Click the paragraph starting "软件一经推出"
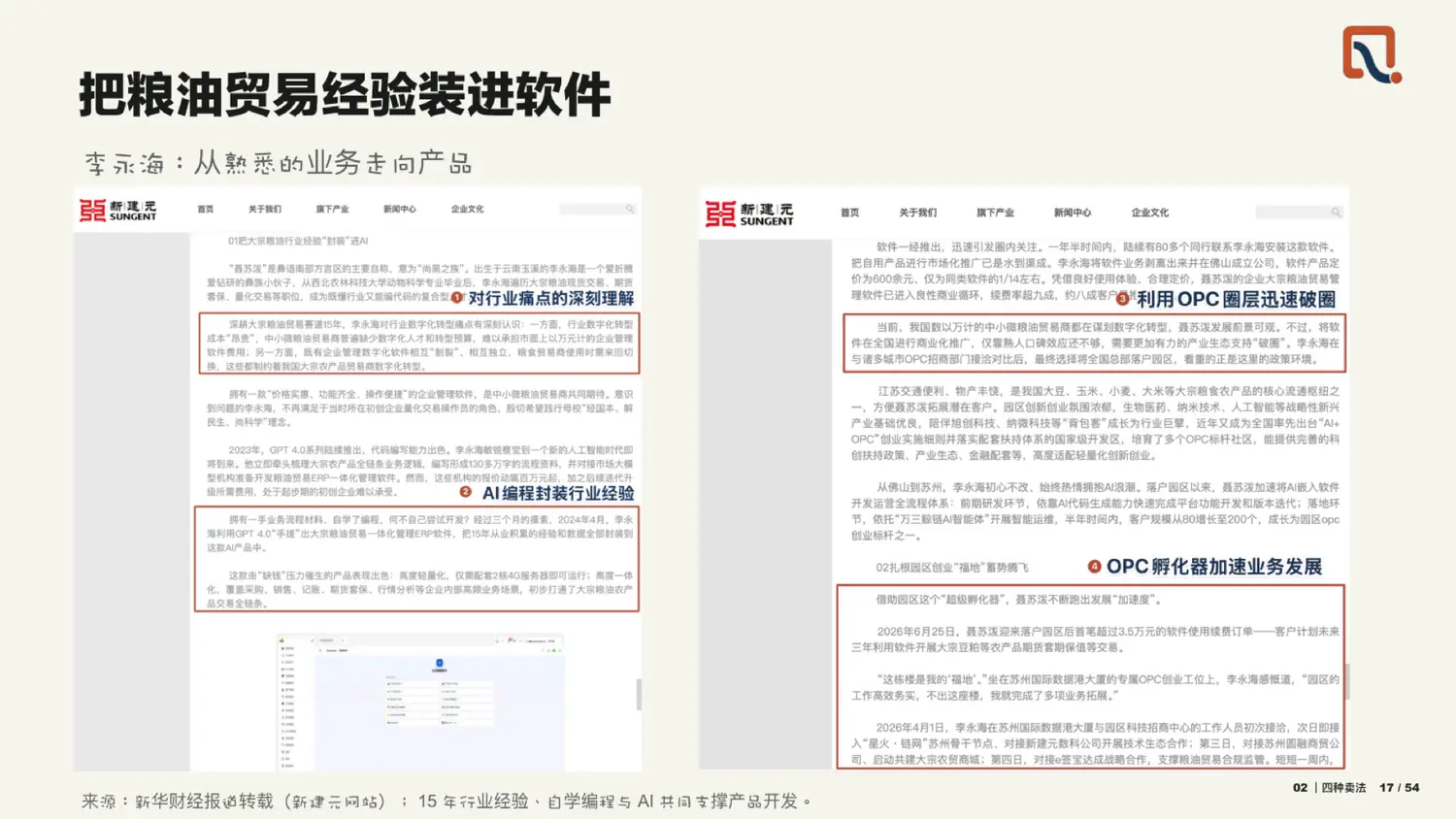 click(x=1095, y=271)
